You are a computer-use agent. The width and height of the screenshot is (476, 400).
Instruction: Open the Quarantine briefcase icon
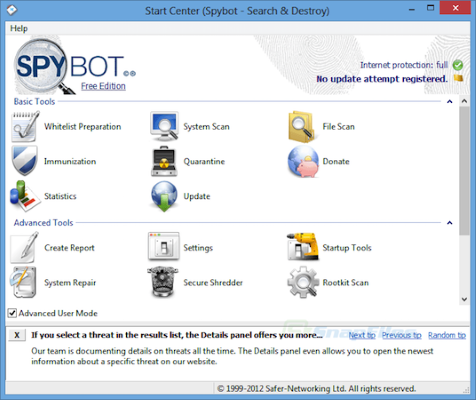point(163,161)
